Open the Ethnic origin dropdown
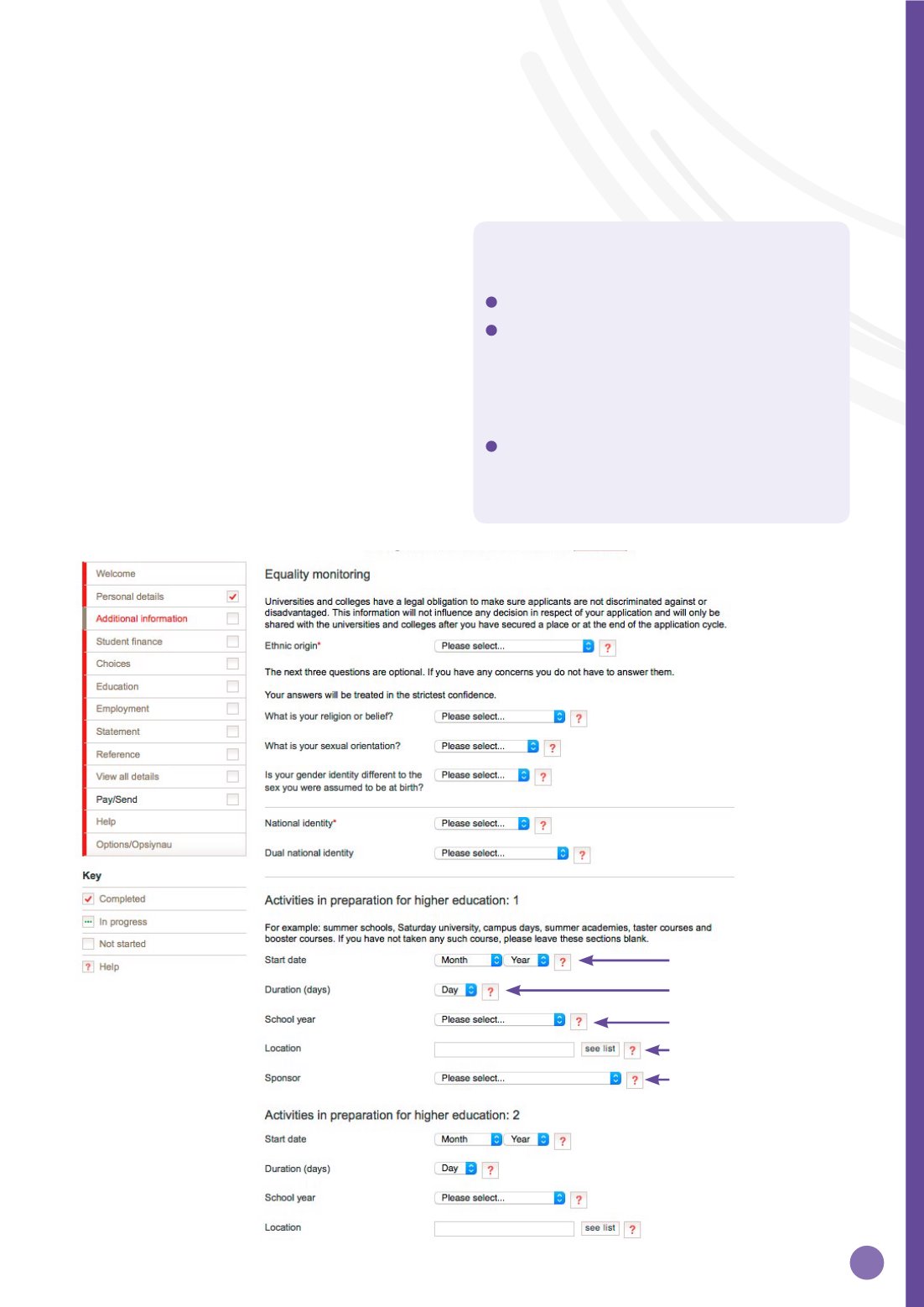The image size is (924, 1307). tap(514, 646)
